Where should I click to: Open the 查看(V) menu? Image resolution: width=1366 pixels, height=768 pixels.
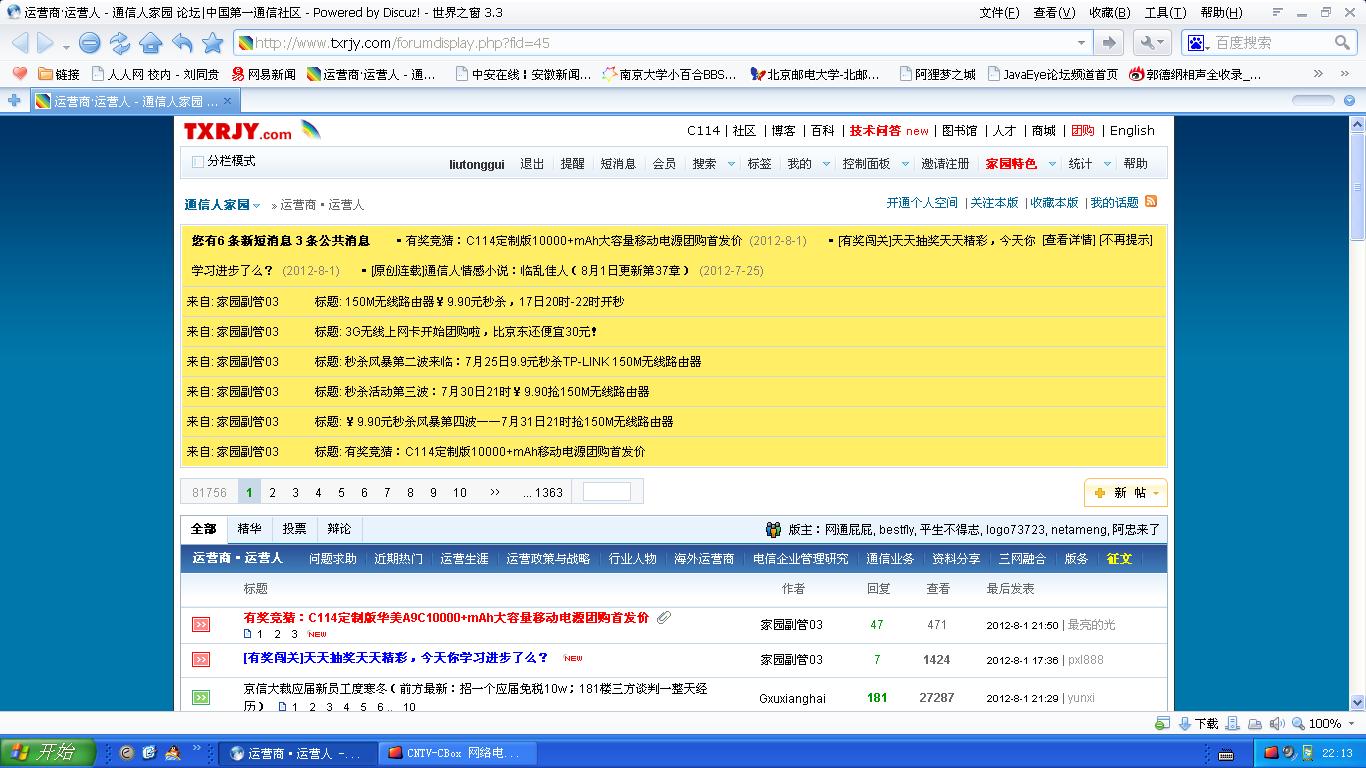[x=1054, y=13]
